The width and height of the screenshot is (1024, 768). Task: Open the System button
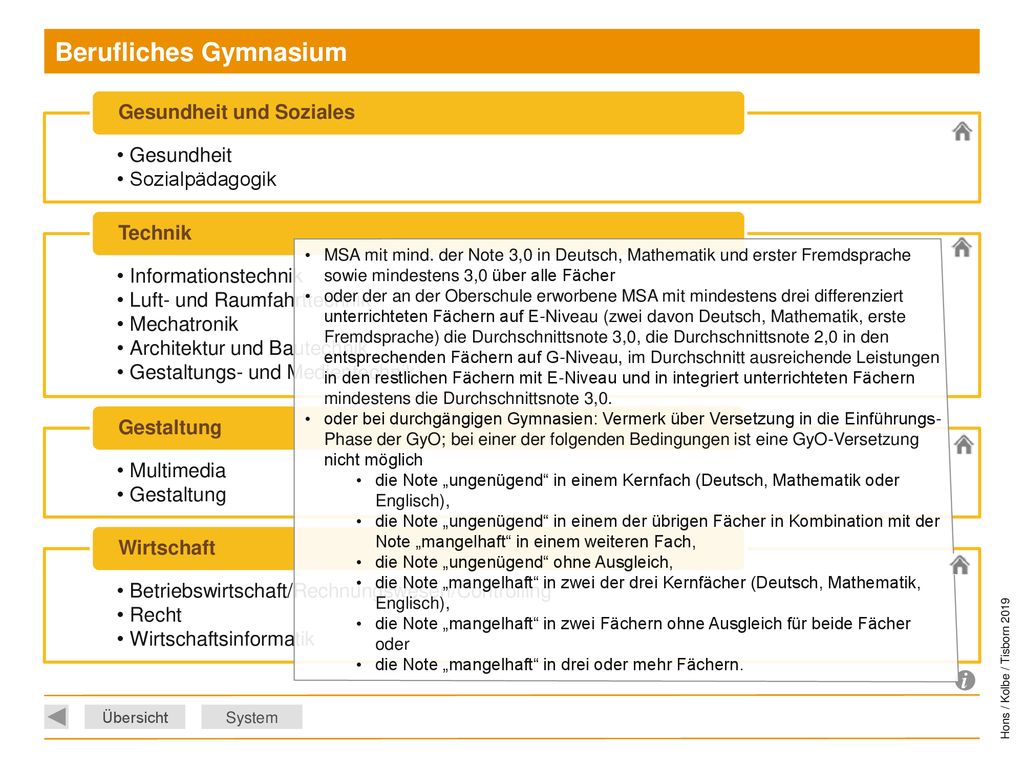[251, 717]
